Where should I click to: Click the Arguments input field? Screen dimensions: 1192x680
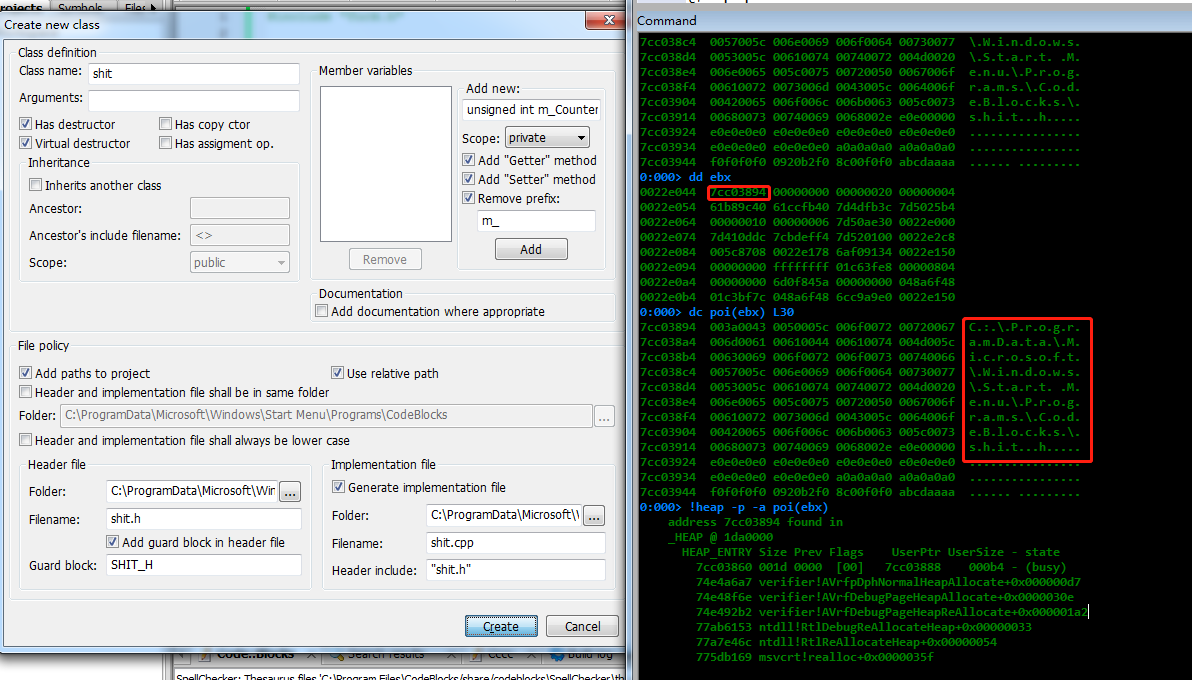coord(194,100)
